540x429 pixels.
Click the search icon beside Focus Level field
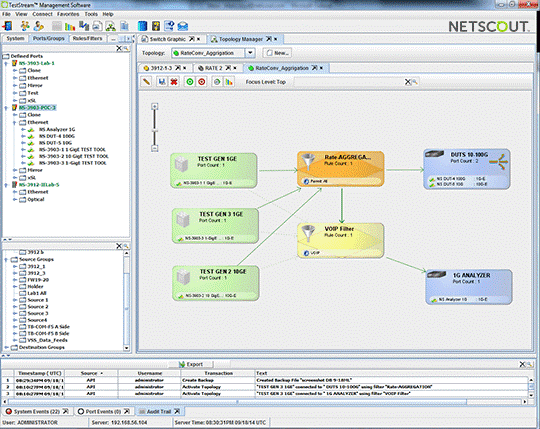pos(415,82)
